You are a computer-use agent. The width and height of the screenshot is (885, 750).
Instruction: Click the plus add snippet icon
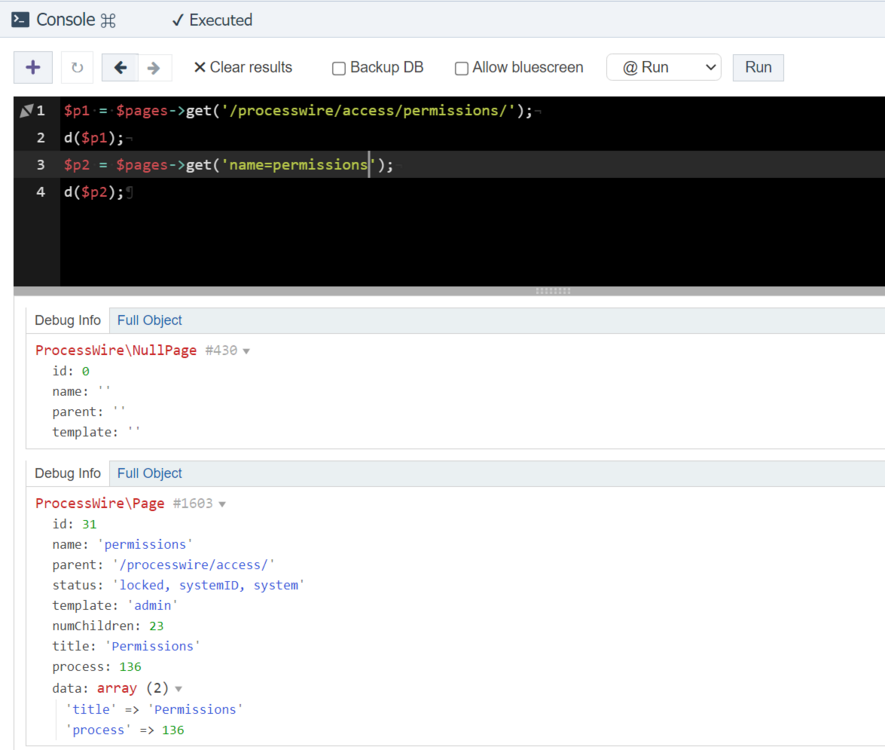coord(33,67)
